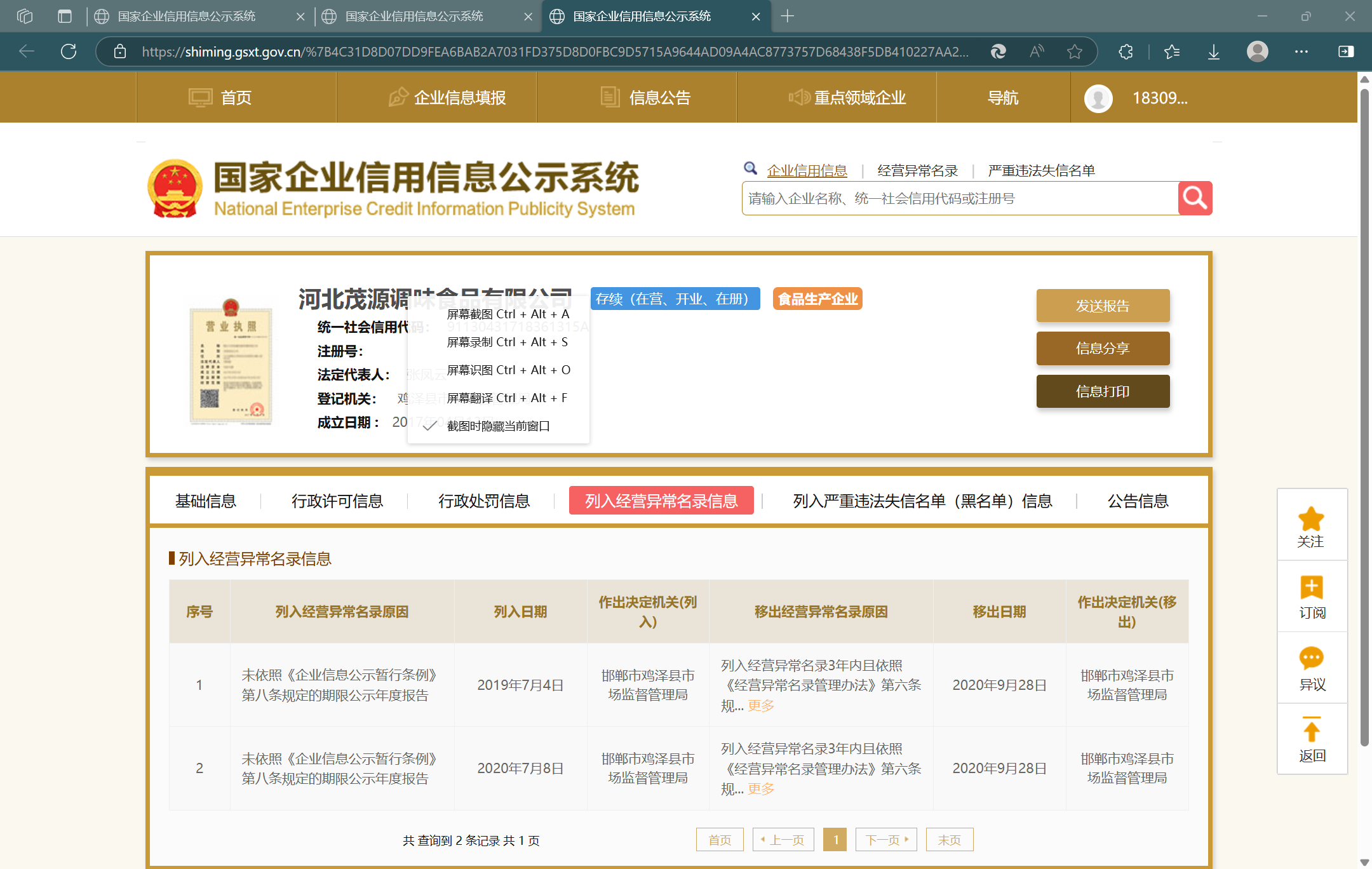Click the 异议 objection bubble icon
Image resolution: width=1372 pixels, height=869 pixels.
pos(1312,658)
